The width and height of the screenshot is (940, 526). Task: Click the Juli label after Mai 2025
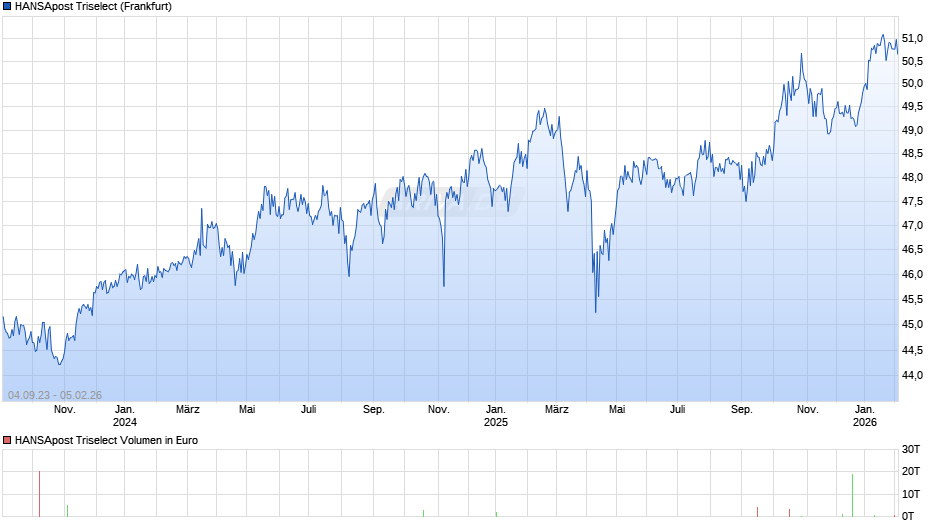coord(677,410)
